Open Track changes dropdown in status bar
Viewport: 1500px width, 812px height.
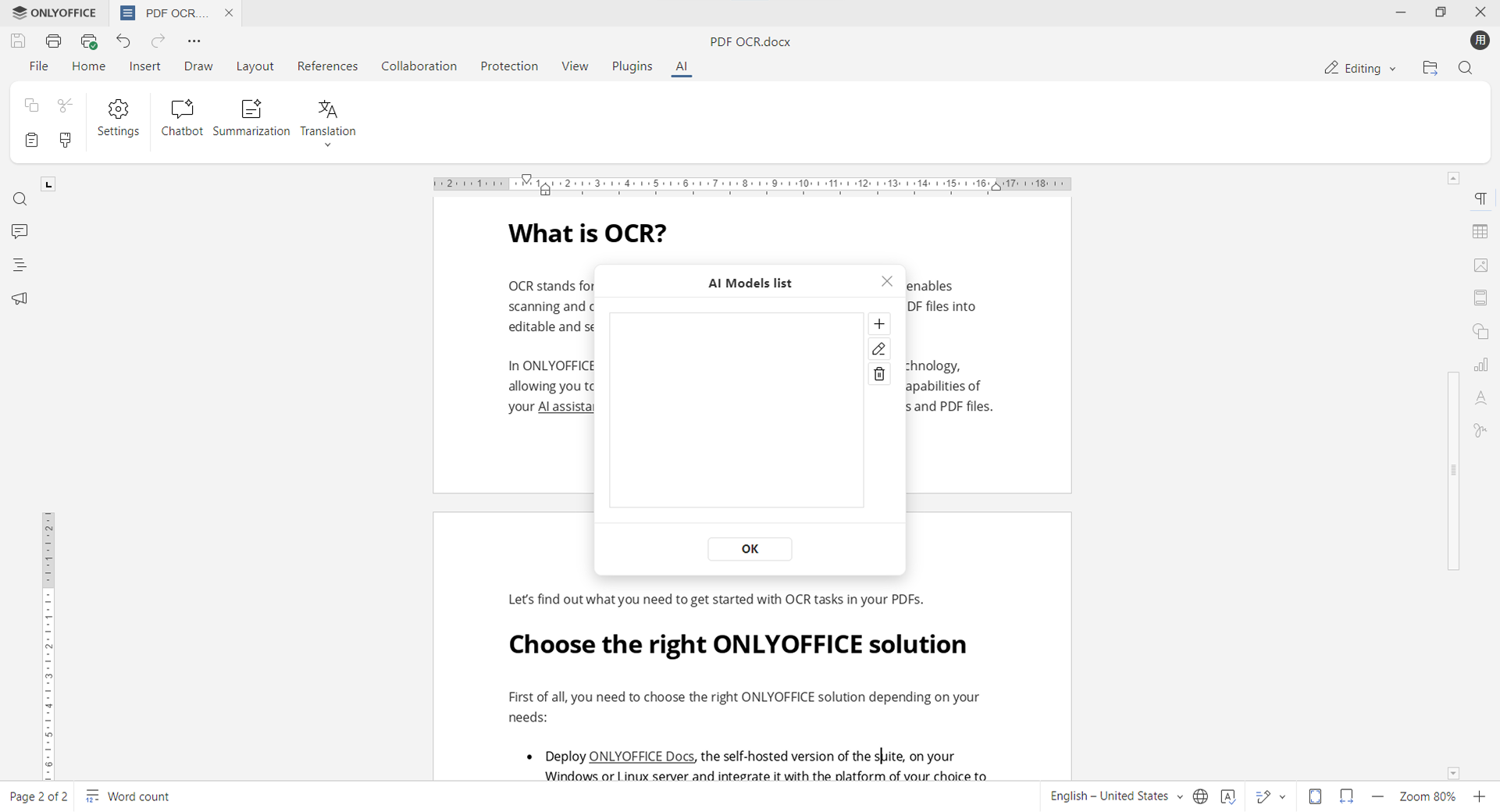coord(1270,797)
